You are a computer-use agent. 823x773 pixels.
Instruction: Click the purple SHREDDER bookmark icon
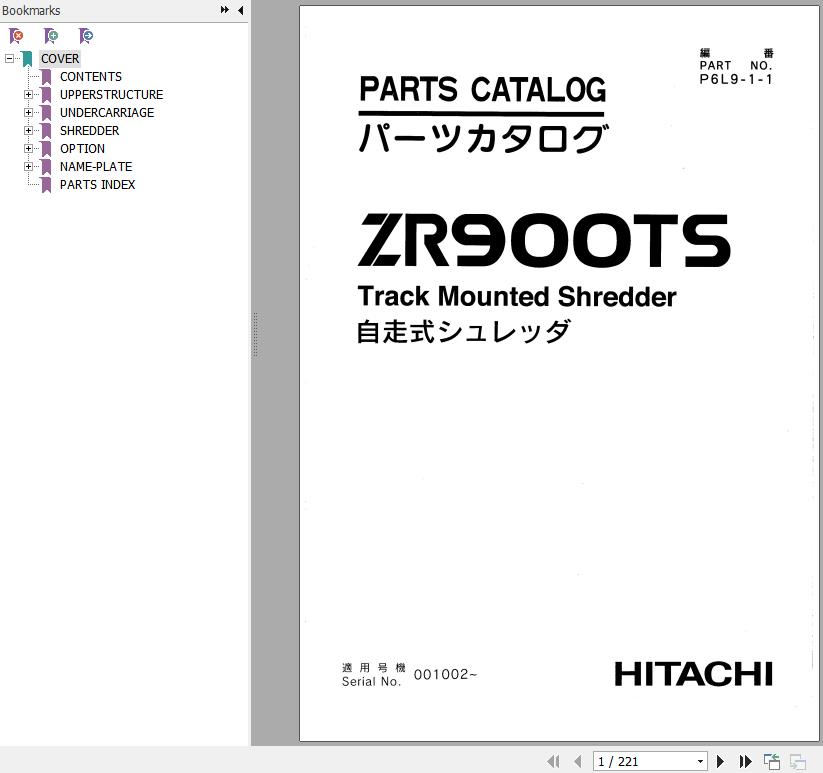pyautogui.click(x=46, y=131)
